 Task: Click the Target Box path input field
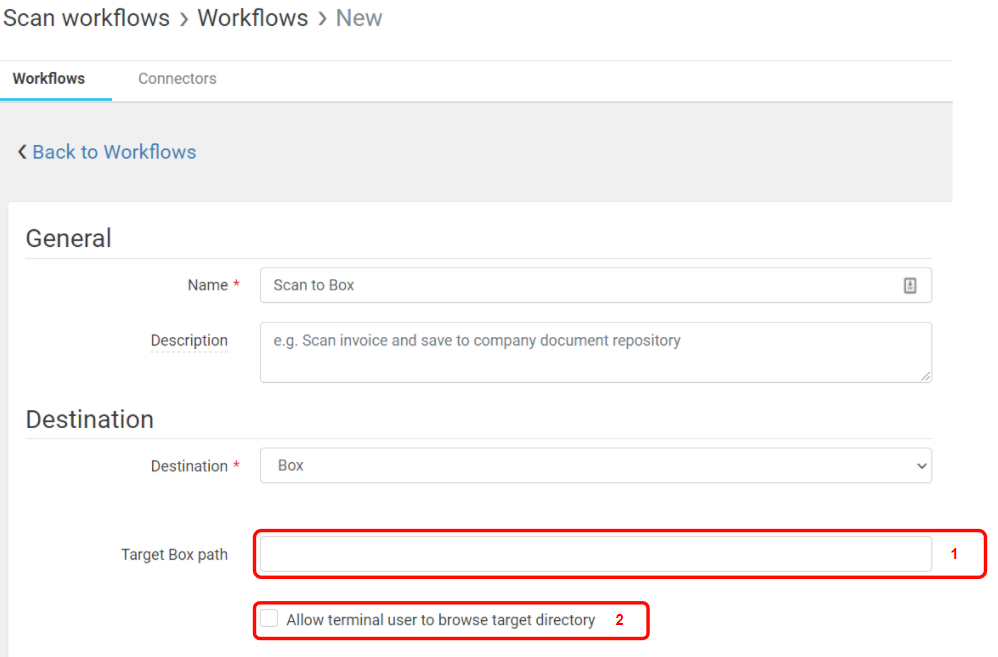pyautogui.click(x=595, y=554)
